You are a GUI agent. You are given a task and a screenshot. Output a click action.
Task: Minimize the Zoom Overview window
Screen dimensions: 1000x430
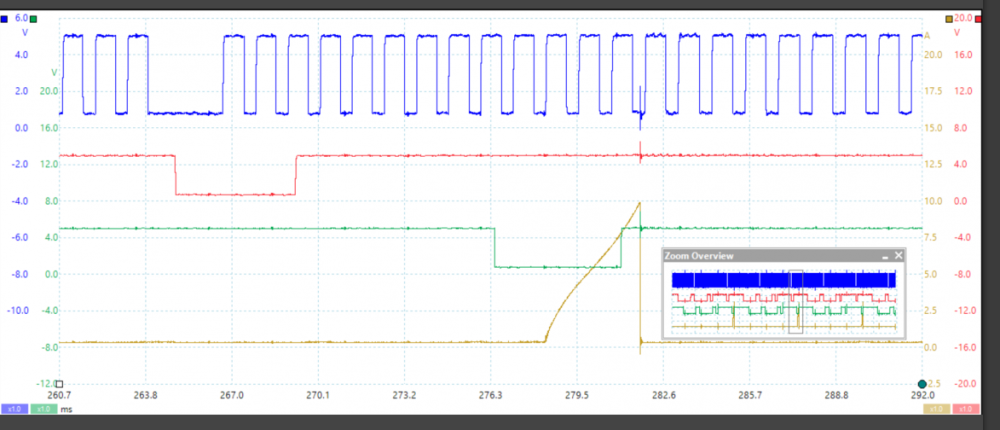pos(885,256)
